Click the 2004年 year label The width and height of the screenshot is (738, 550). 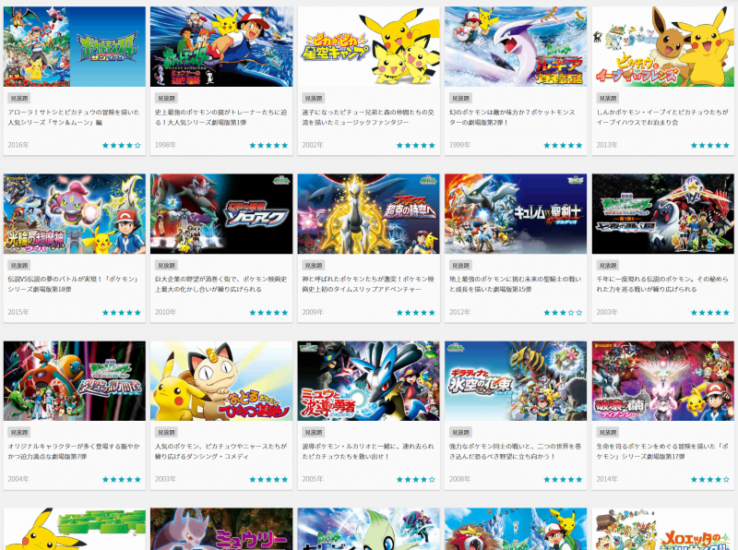(18, 479)
